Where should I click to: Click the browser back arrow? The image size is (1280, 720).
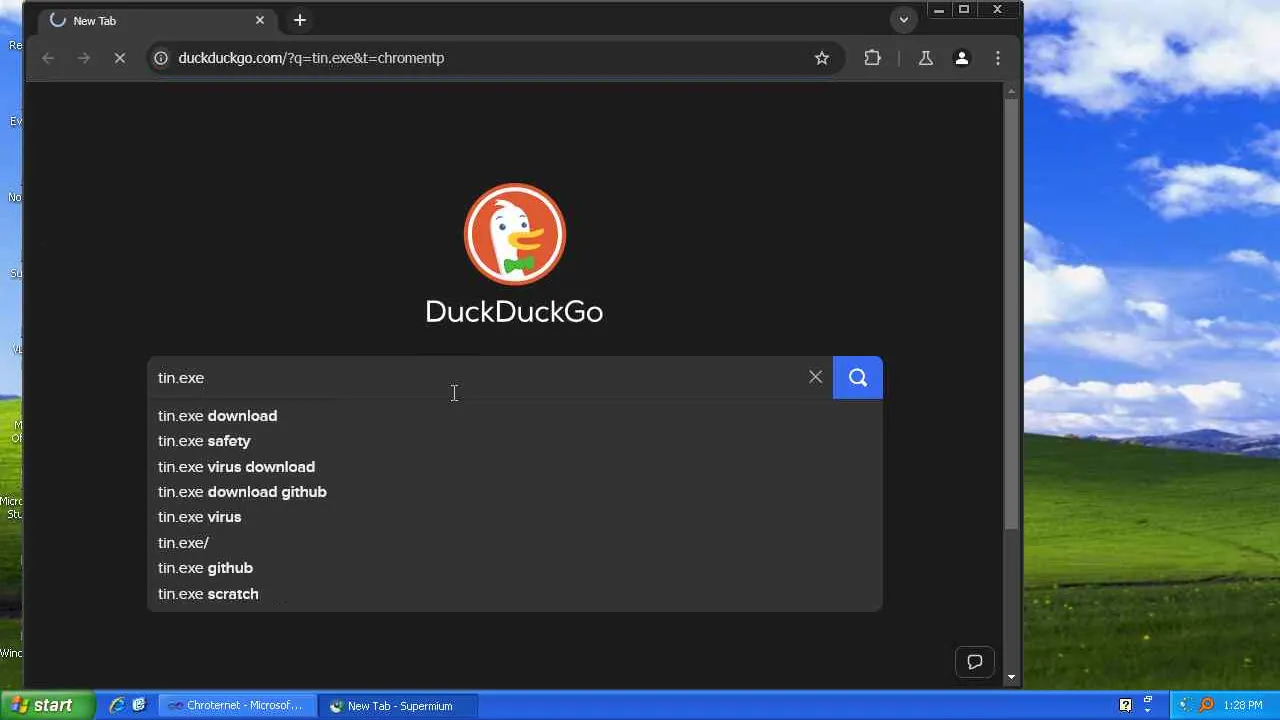(x=48, y=58)
